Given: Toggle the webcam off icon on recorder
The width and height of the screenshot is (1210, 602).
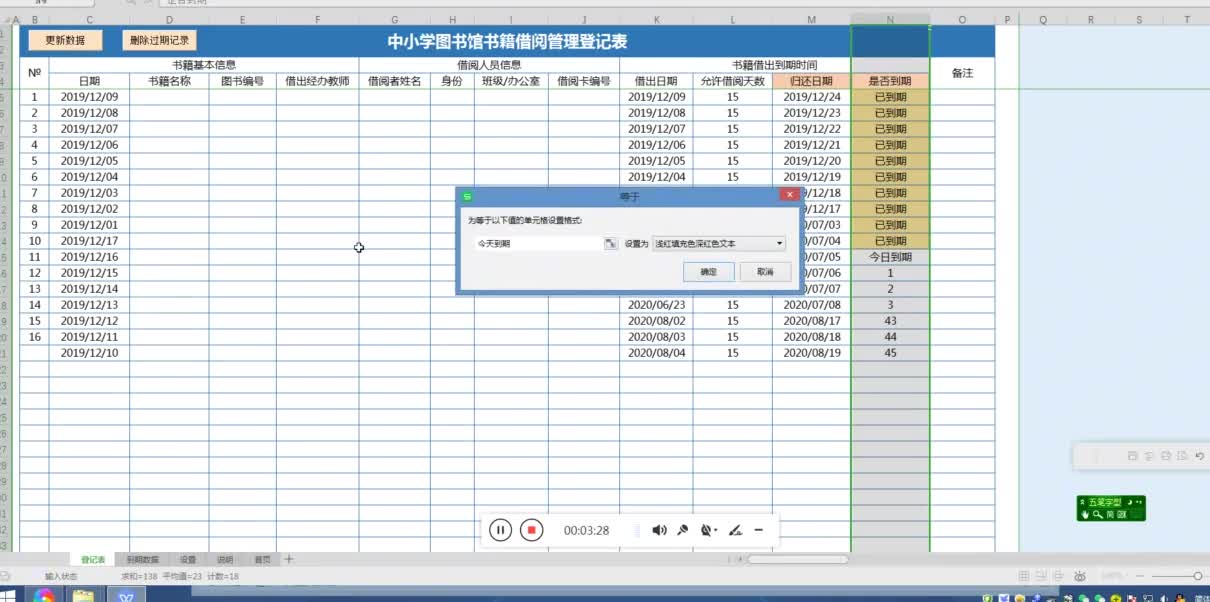Looking at the screenshot, I should coord(707,530).
